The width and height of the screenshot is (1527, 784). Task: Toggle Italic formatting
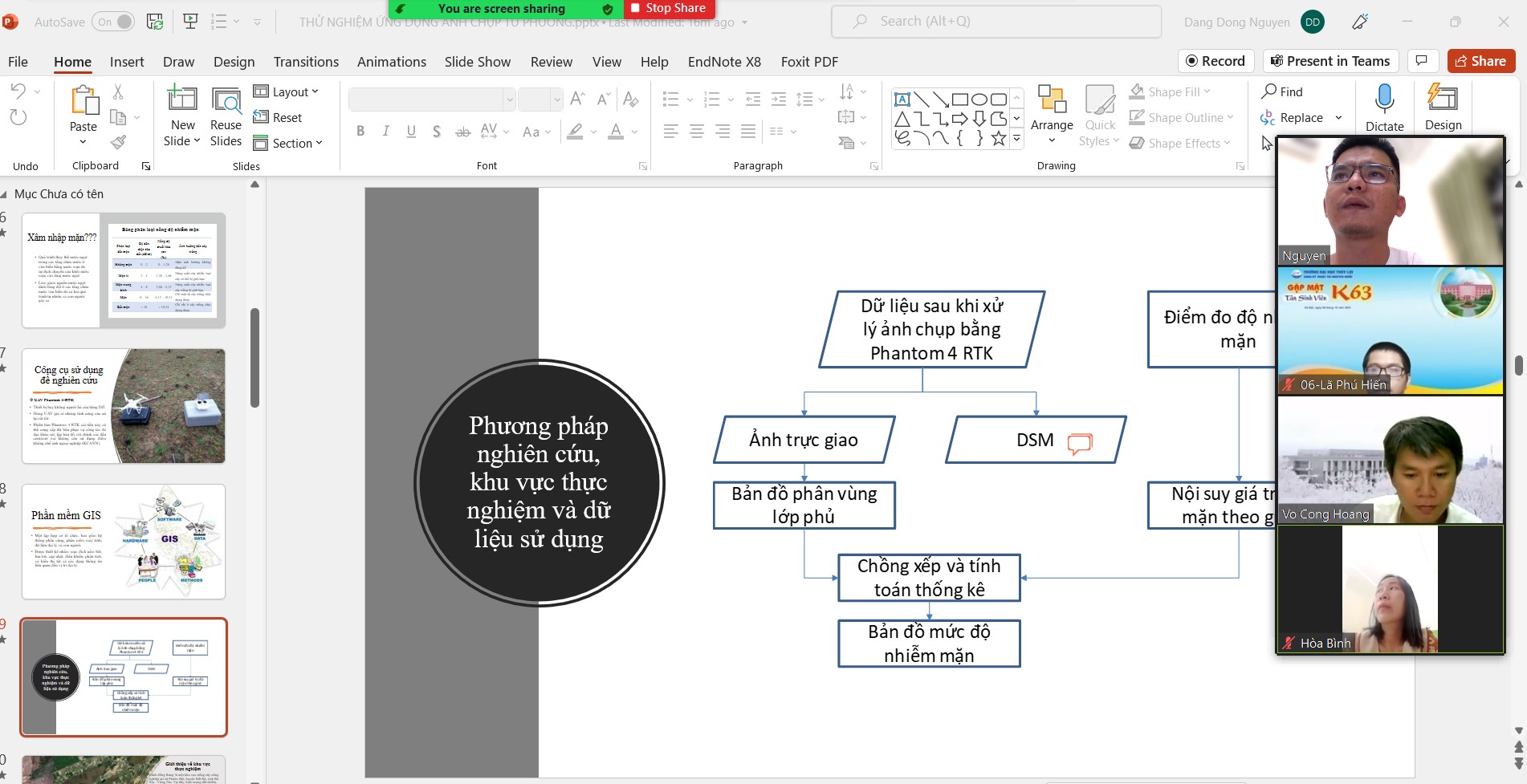tap(386, 132)
